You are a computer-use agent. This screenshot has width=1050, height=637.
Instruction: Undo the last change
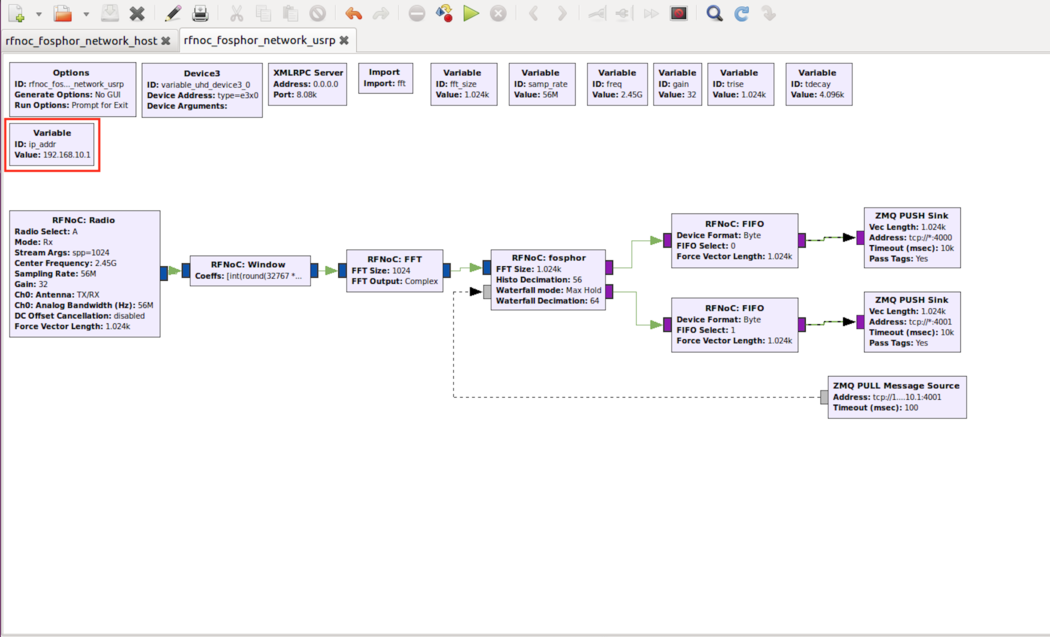point(352,14)
